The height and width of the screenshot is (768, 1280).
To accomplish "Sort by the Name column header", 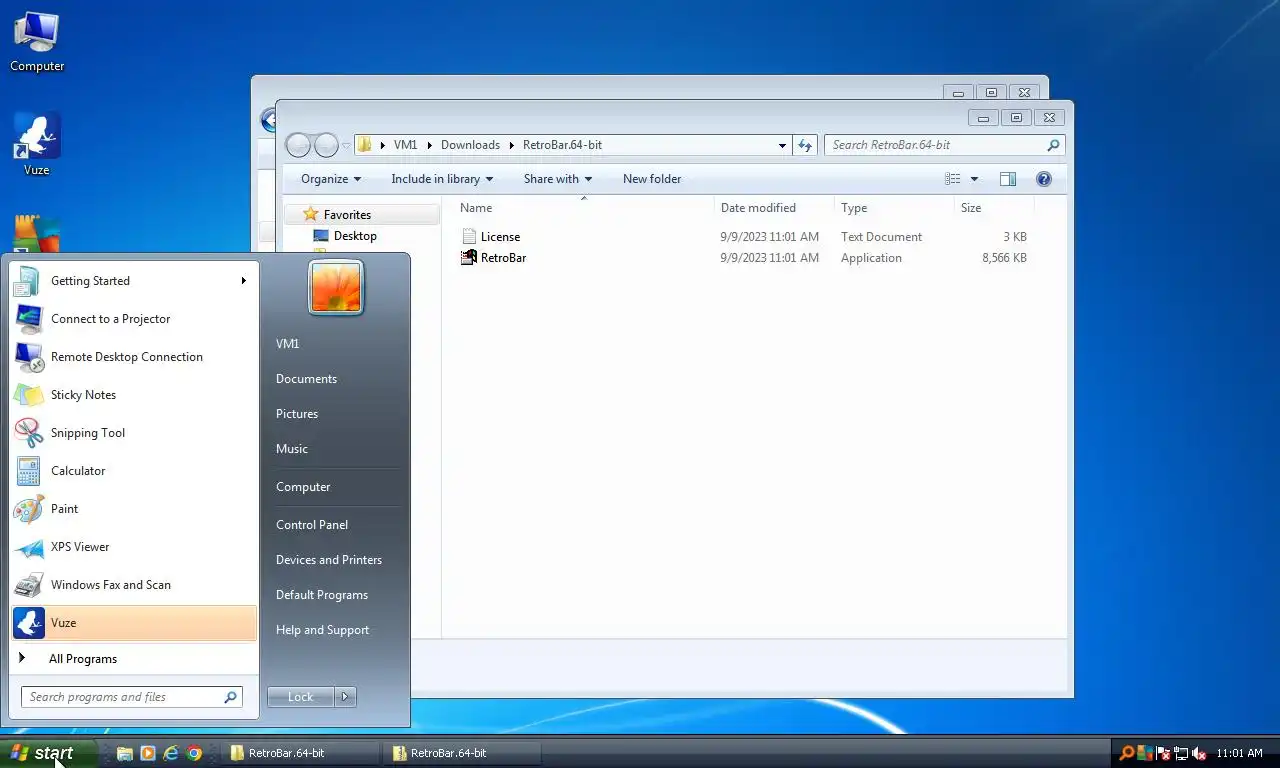I will click(x=476, y=208).
